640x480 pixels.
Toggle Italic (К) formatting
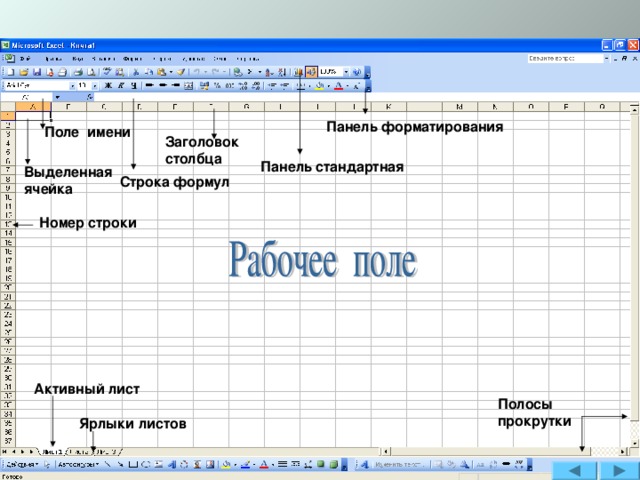121,86
